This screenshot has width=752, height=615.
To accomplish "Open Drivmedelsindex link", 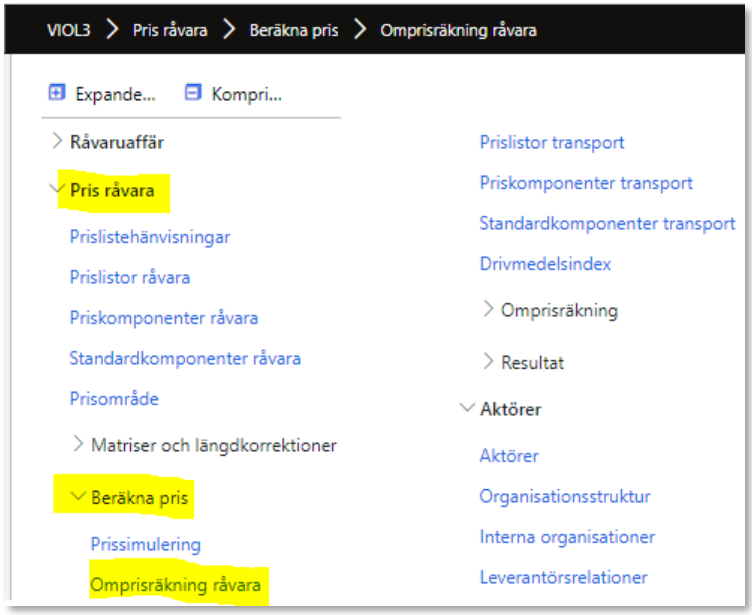I will pyautogui.click(x=545, y=264).
